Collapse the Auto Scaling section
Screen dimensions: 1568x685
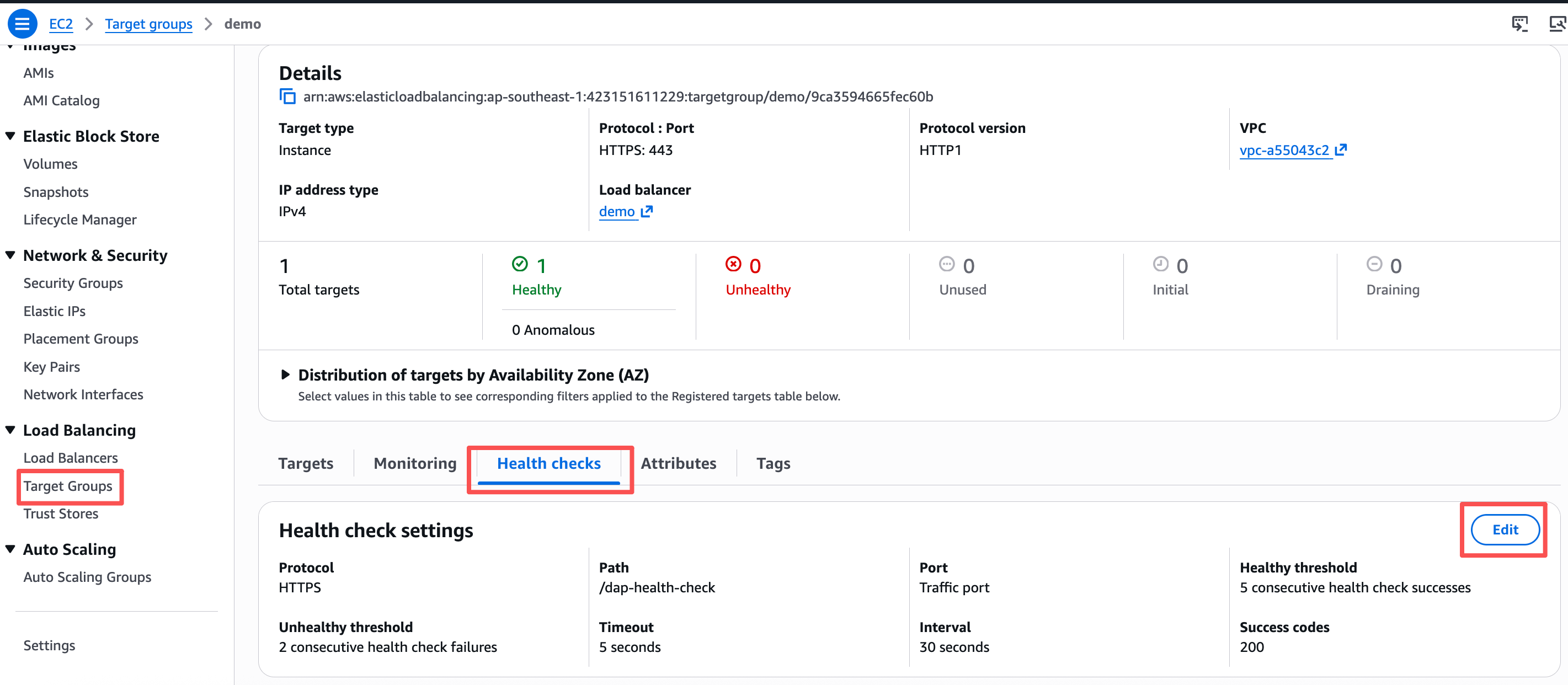point(10,549)
